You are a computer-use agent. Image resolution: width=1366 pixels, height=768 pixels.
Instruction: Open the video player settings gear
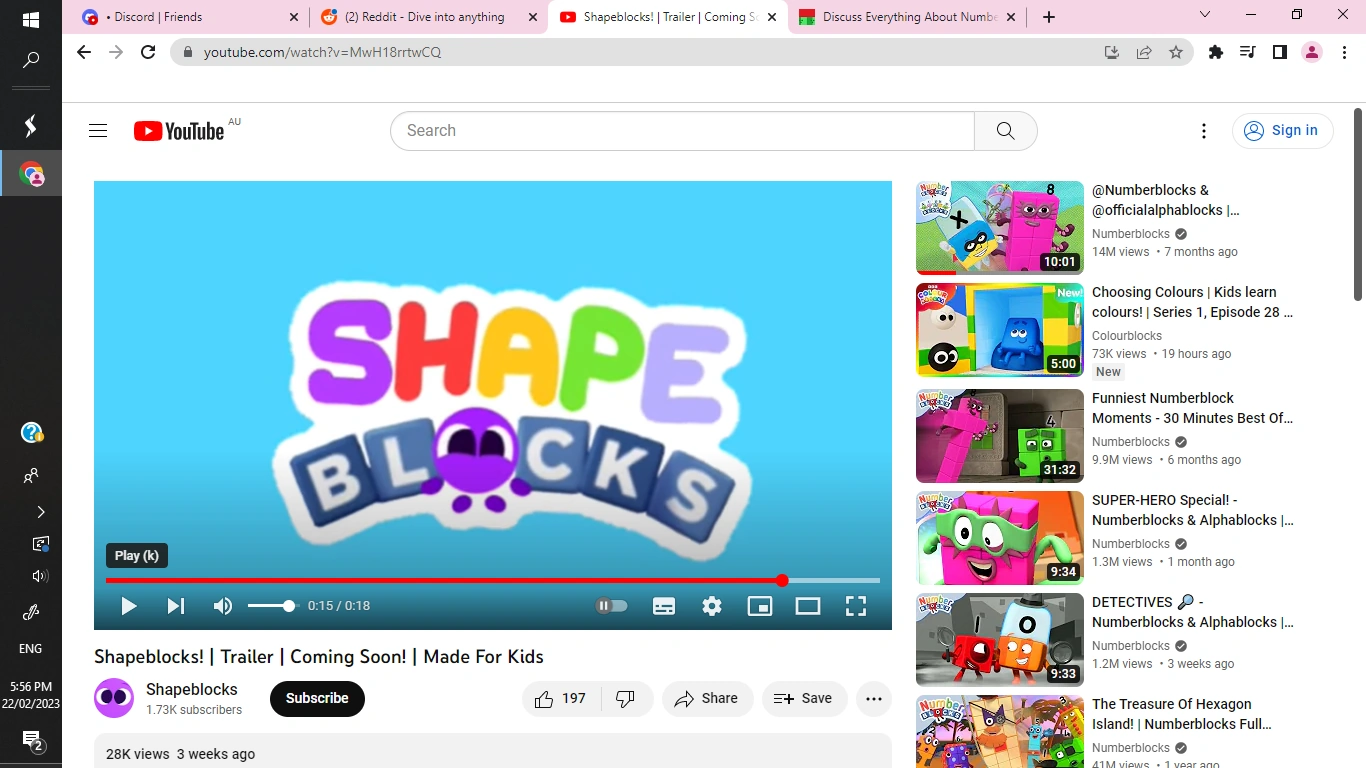point(711,605)
